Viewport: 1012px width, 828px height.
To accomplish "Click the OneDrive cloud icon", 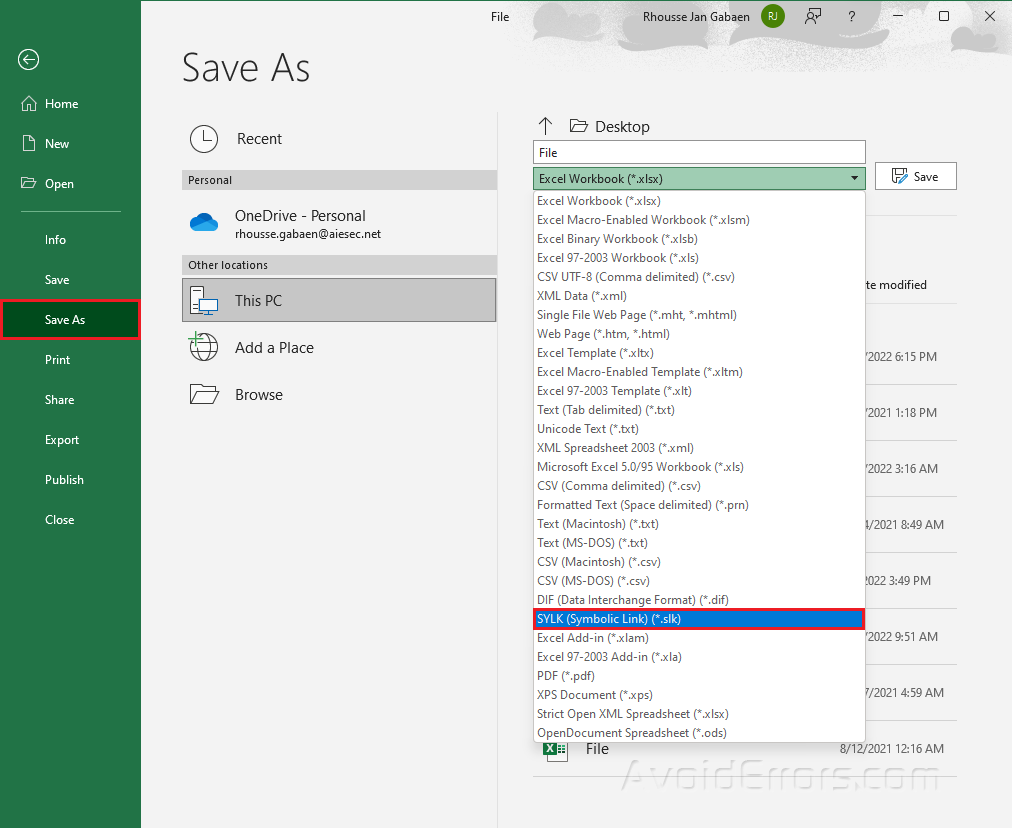I will (x=204, y=223).
